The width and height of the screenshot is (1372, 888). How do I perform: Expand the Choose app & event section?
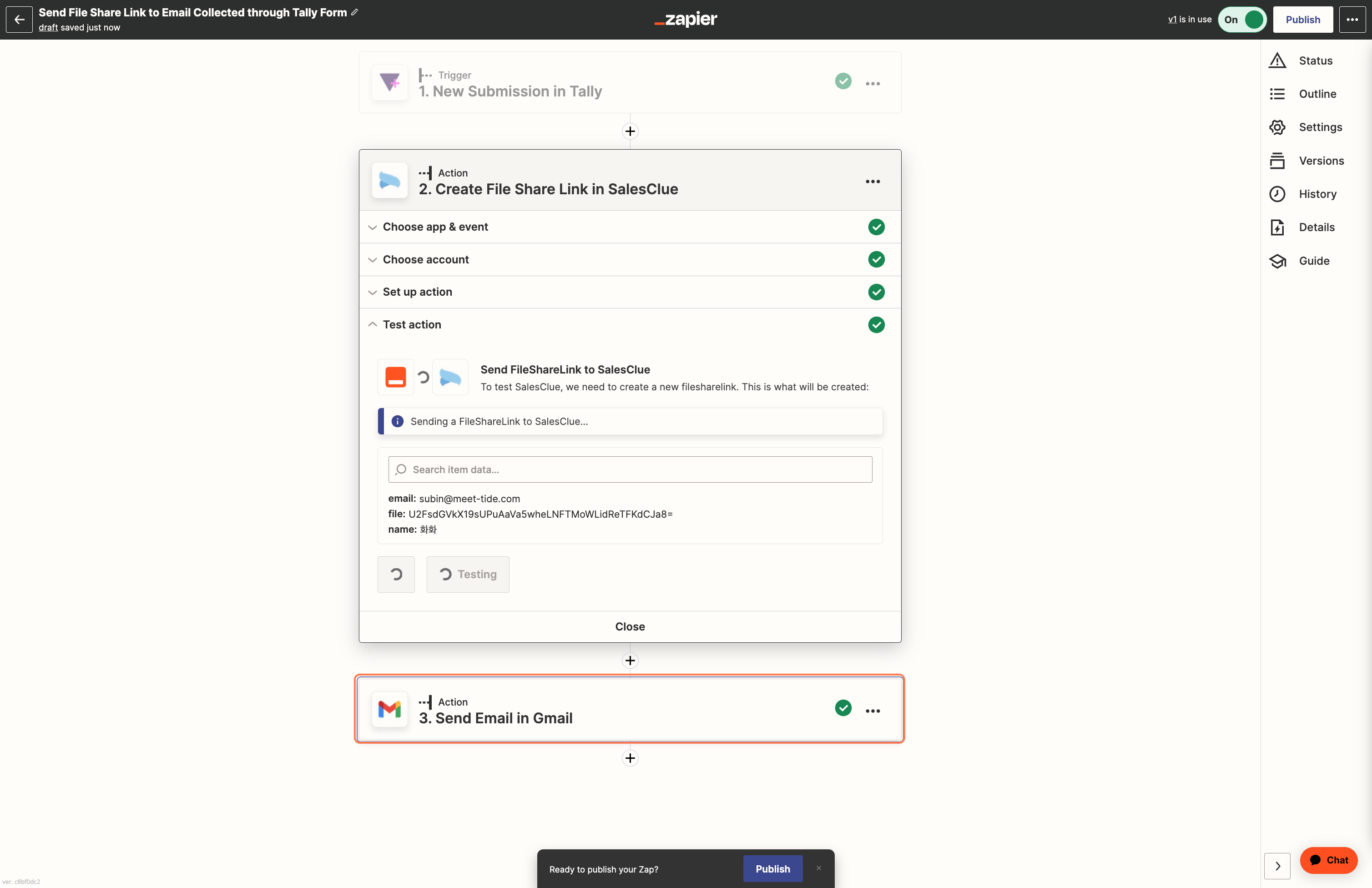click(630, 227)
